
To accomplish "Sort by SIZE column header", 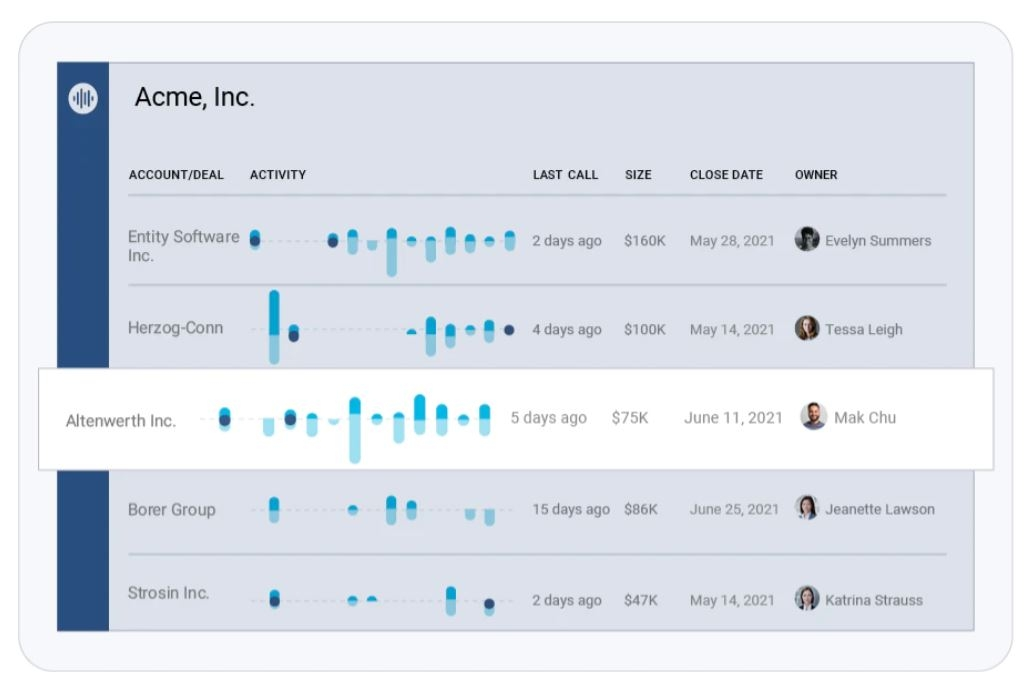I will (638, 175).
